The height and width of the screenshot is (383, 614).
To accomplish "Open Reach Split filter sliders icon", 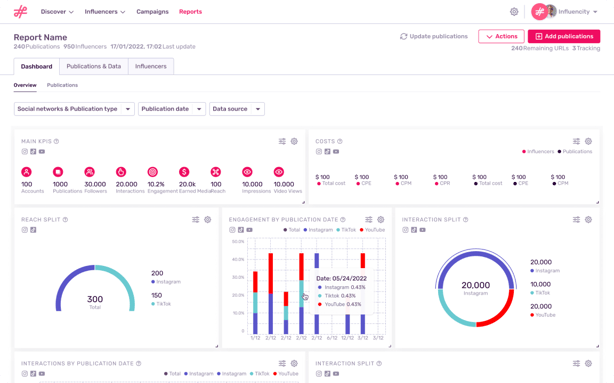I will [195, 220].
